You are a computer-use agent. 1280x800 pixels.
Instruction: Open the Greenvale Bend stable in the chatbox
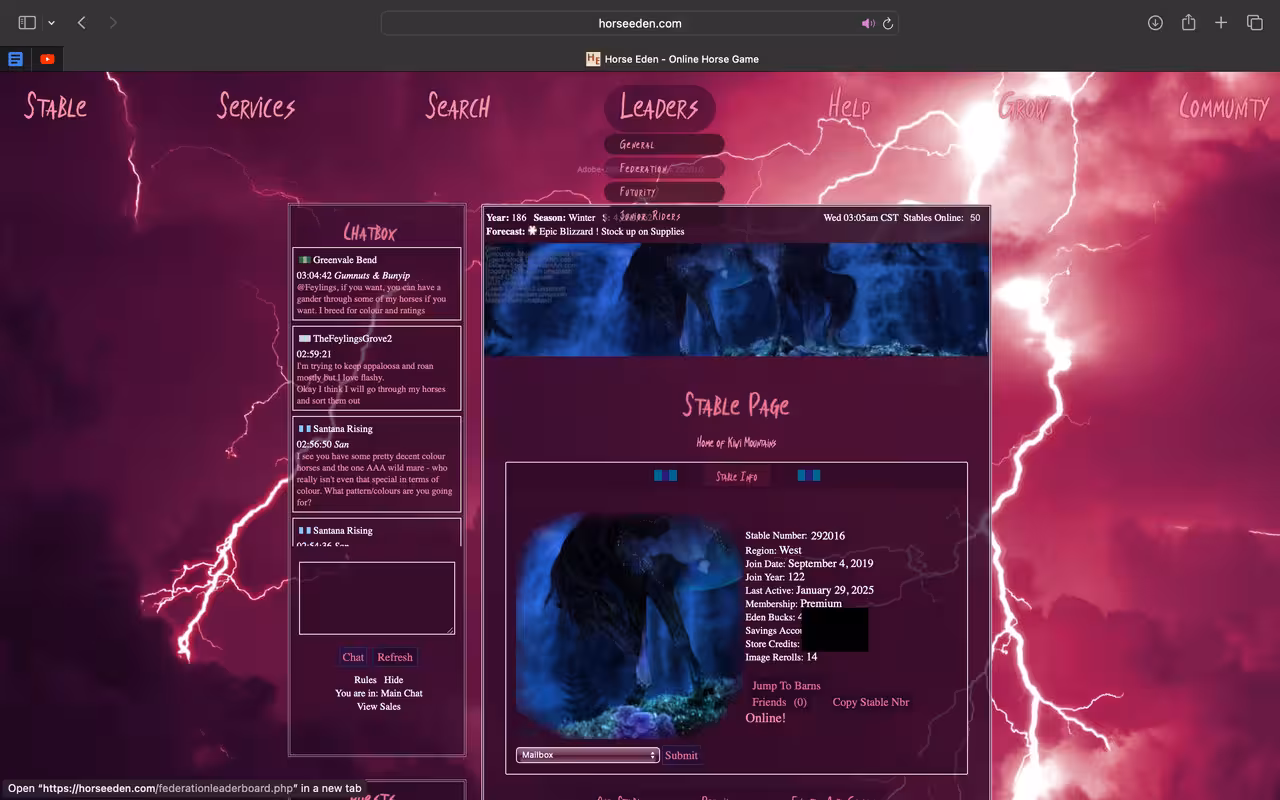click(x=345, y=260)
